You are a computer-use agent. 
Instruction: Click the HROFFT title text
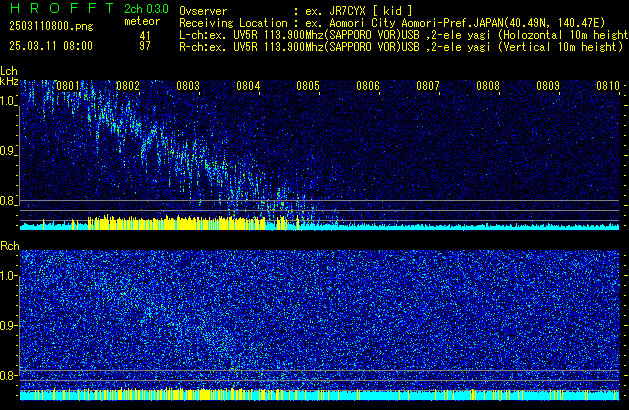point(62,8)
